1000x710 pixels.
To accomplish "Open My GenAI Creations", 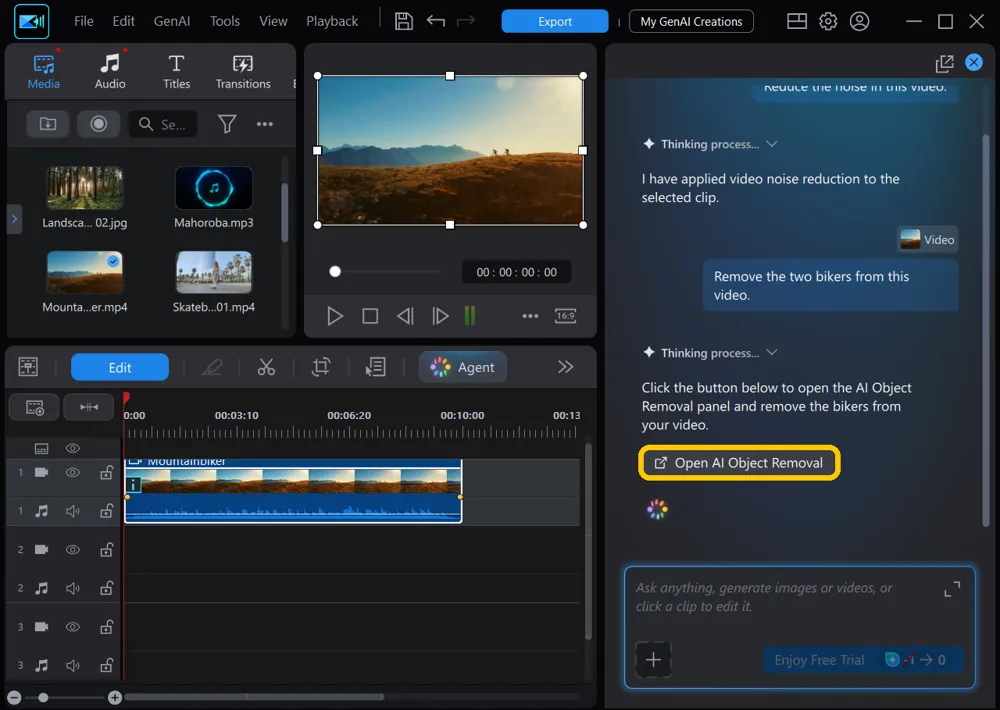I will pos(691,21).
